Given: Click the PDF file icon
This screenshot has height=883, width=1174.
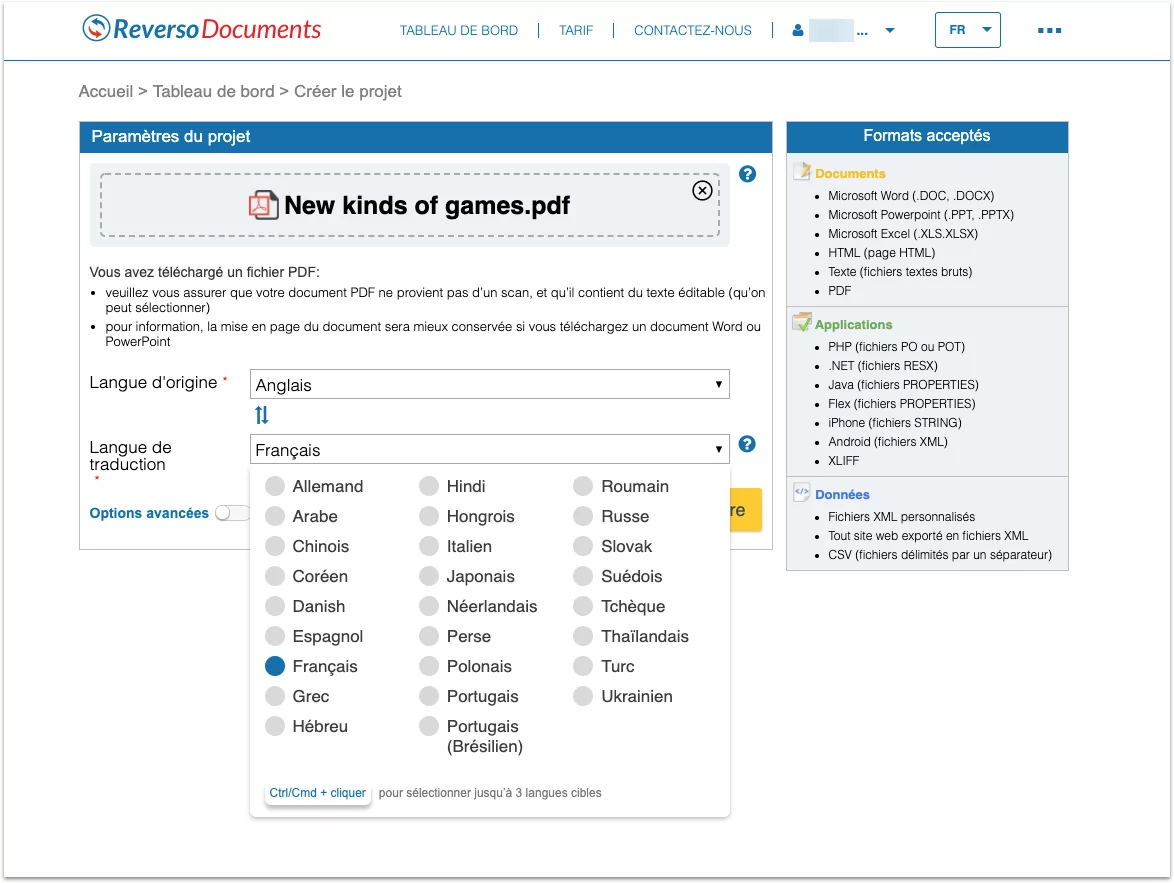Looking at the screenshot, I should coord(263,204).
